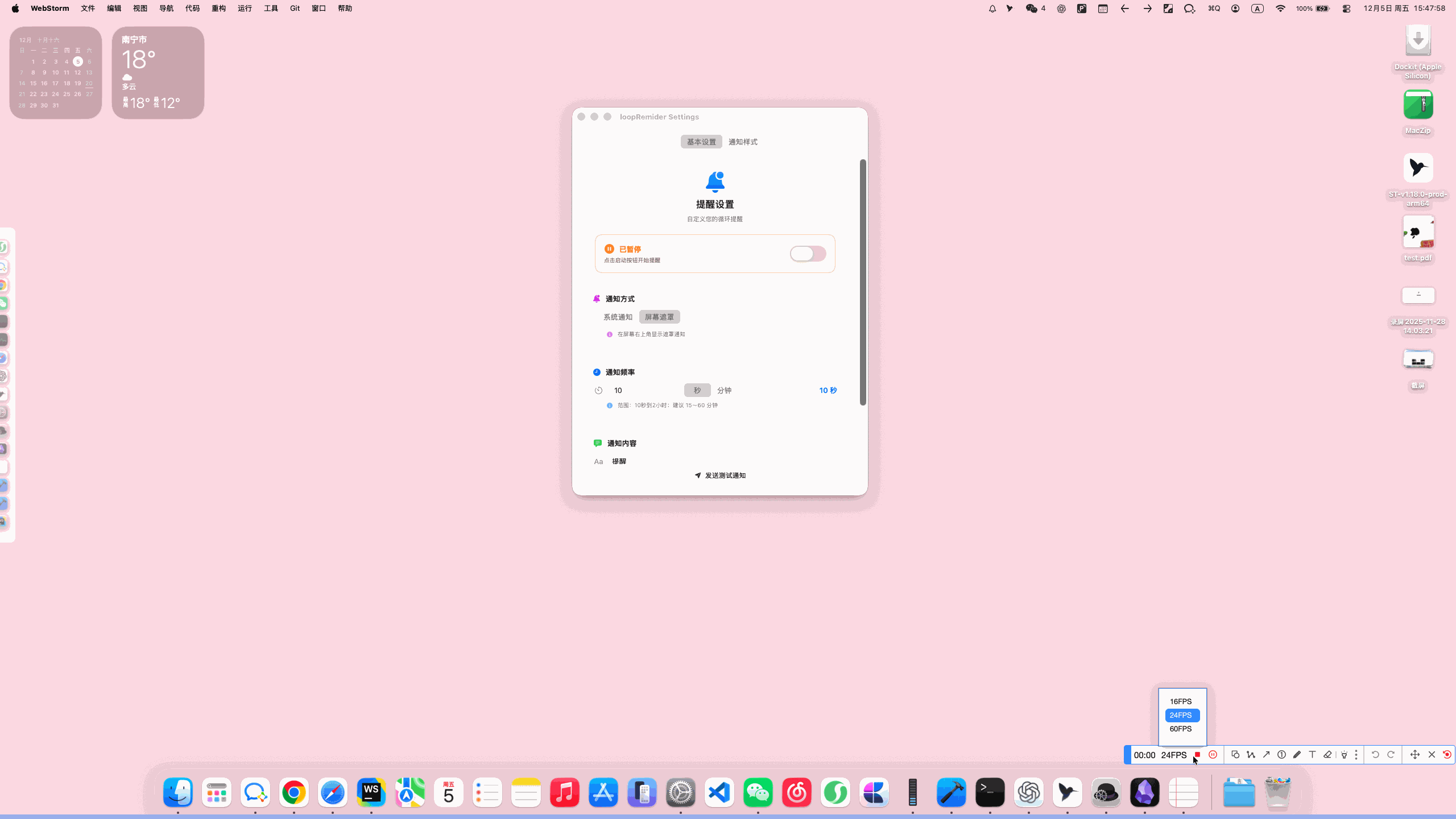Pause the screen recording
The height and width of the screenshot is (819, 1456).
pyautogui.click(x=1213, y=755)
